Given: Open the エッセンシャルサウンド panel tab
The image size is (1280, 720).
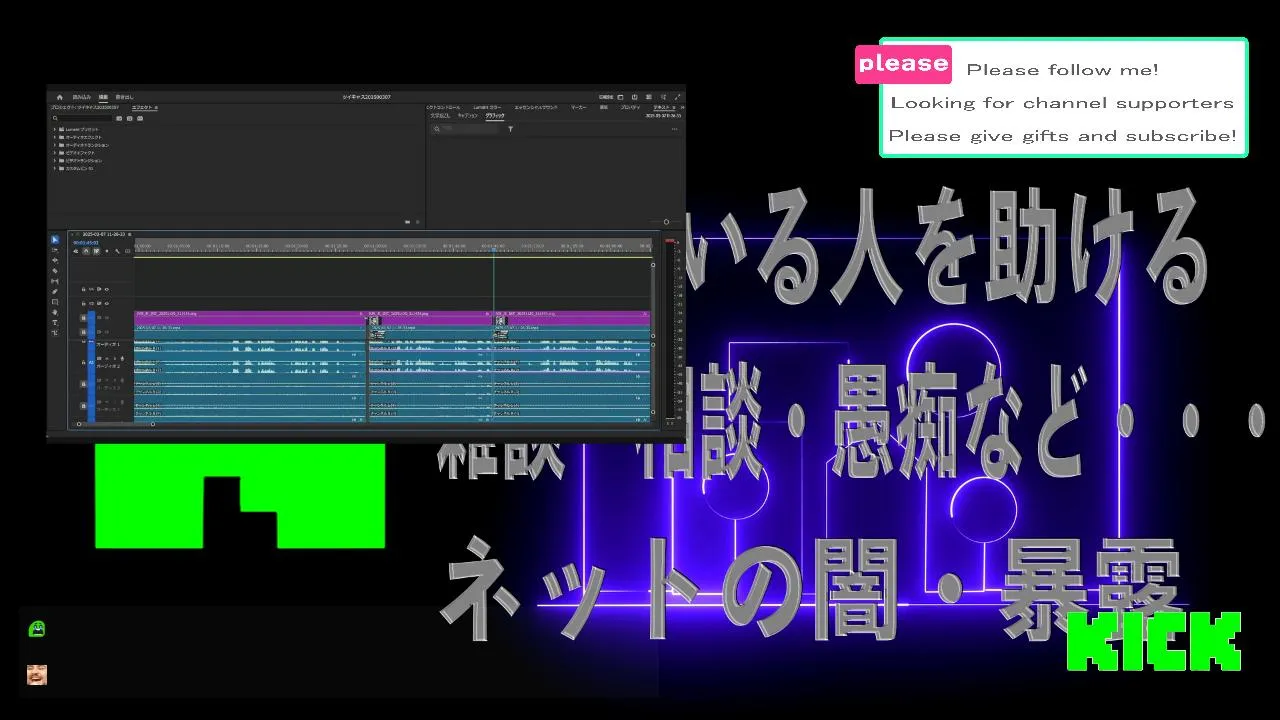Looking at the screenshot, I should (536, 107).
